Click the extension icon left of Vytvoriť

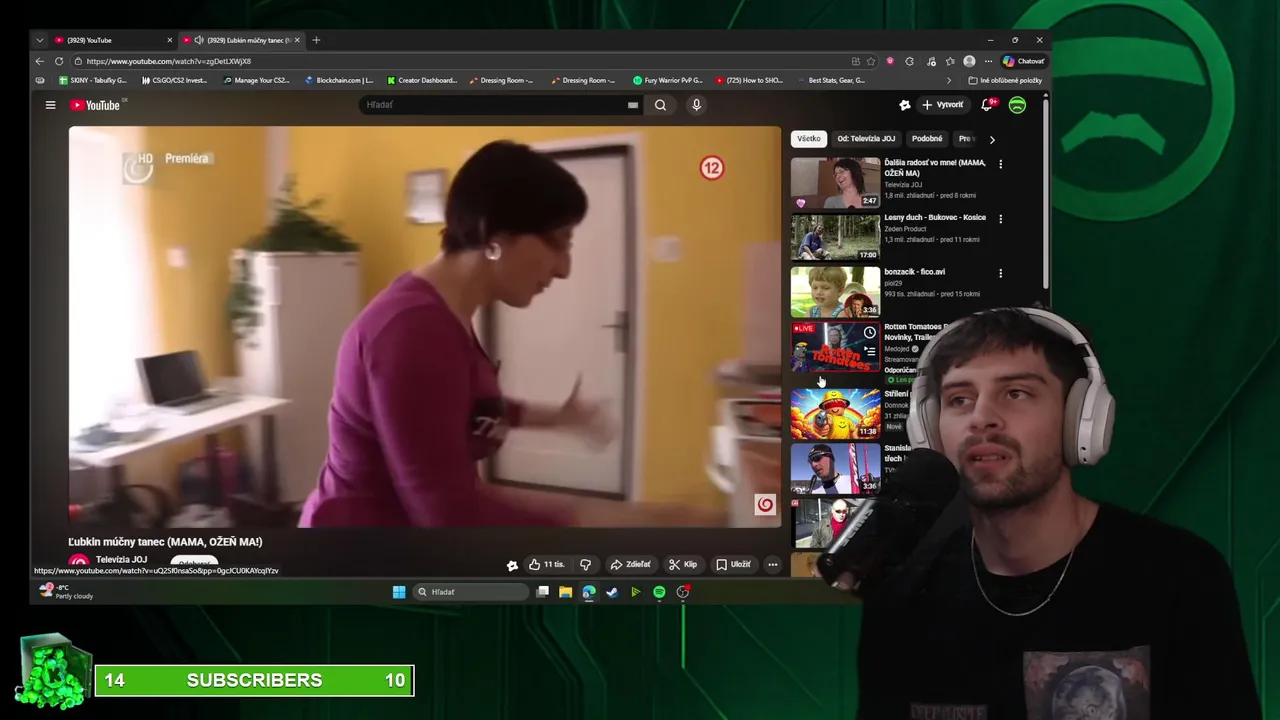point(905,105)
